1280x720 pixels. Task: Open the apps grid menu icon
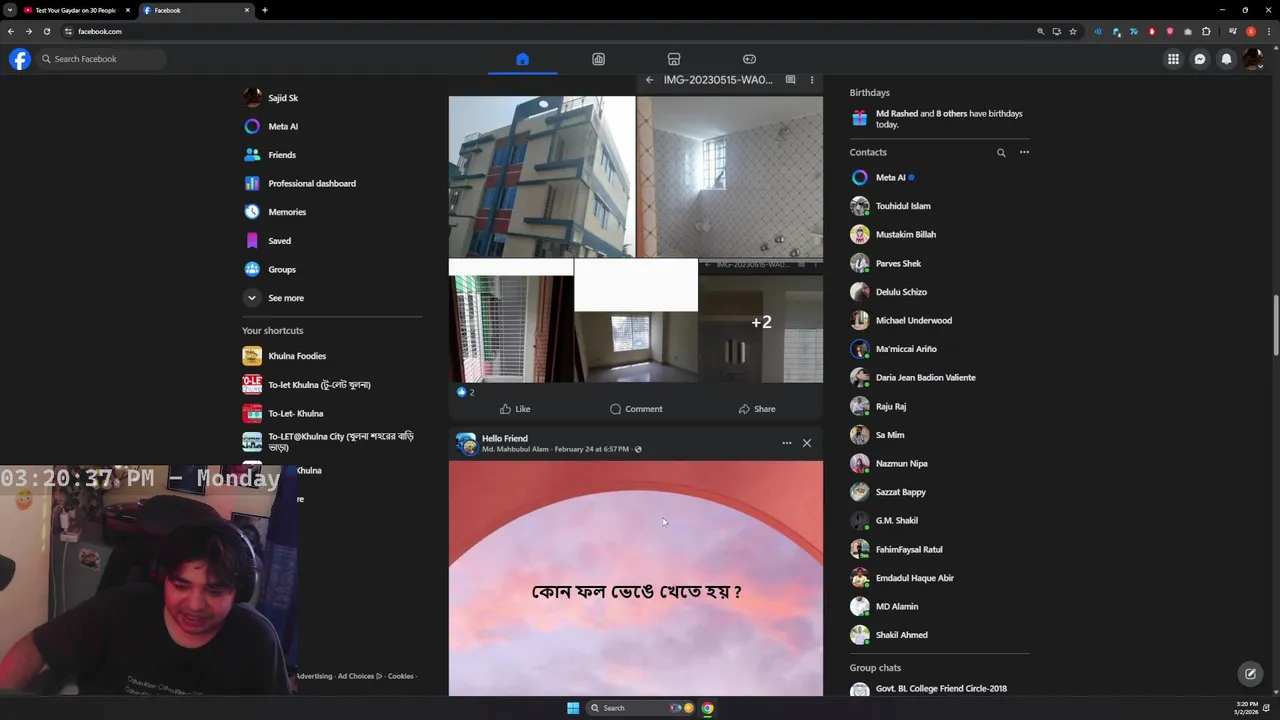click(x=1173, y=59)
